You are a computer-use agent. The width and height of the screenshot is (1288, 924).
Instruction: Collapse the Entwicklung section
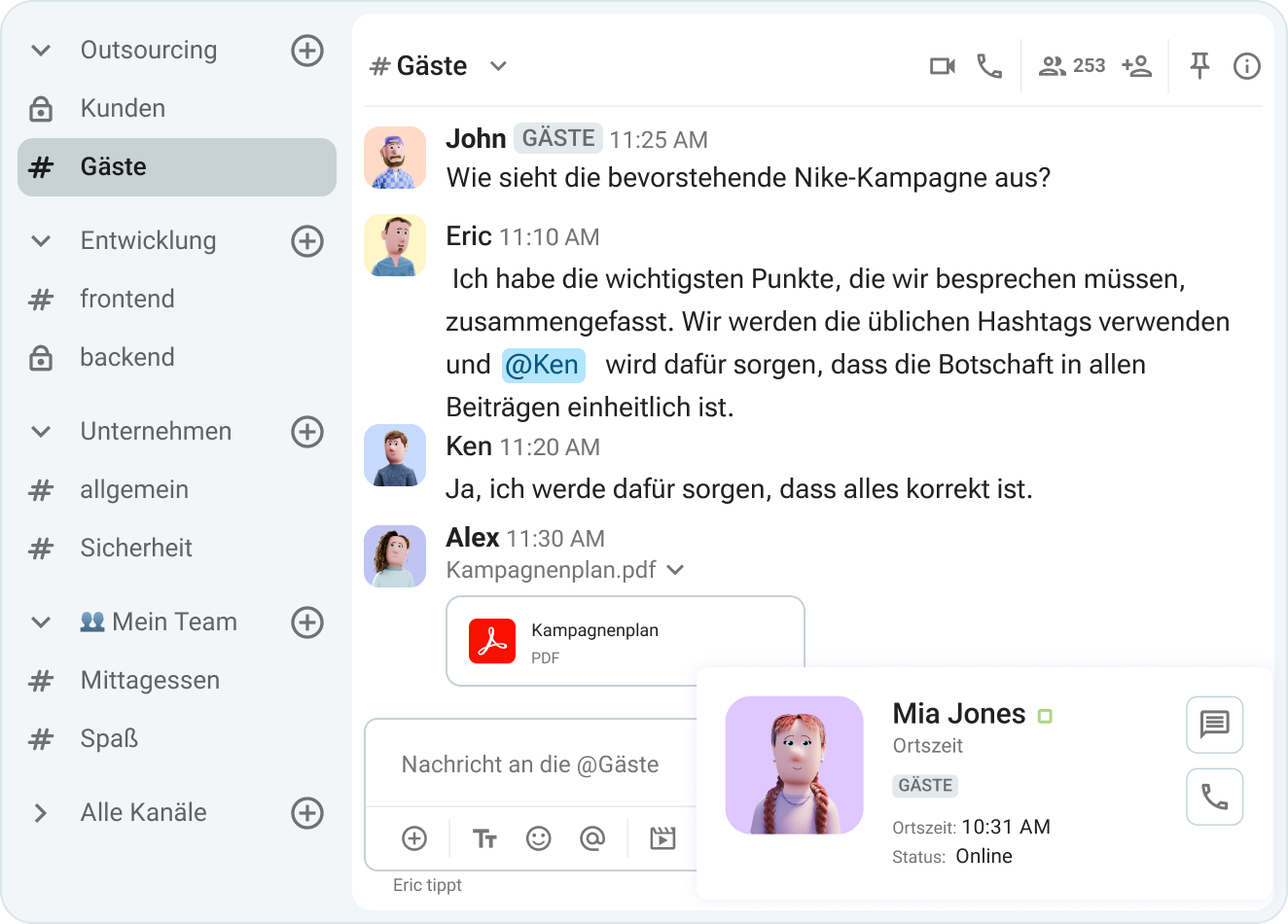point(40,240)
